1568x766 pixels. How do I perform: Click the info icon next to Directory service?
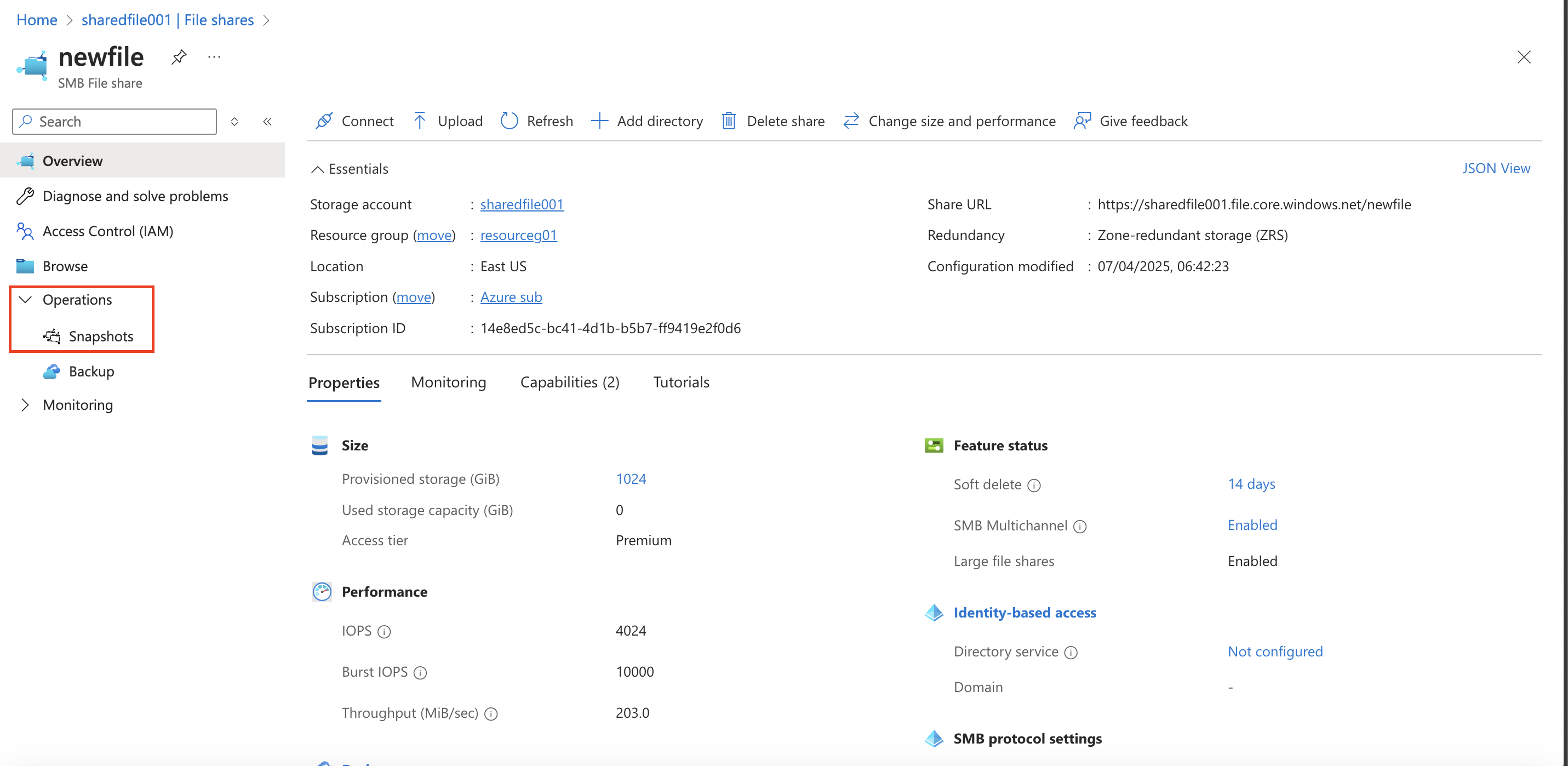(x=1071, y=653)
